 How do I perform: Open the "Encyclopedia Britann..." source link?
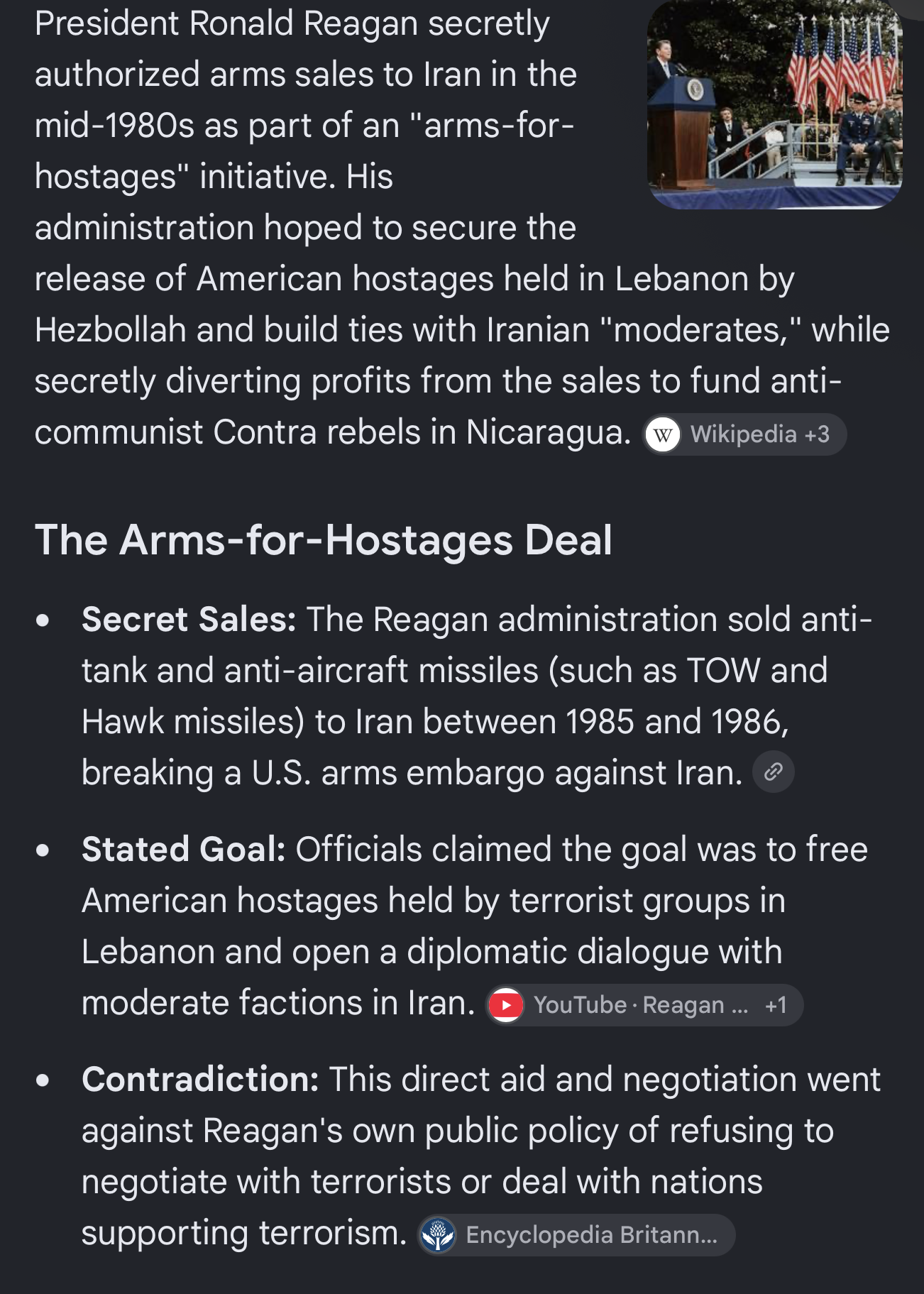pos(592,1235)
